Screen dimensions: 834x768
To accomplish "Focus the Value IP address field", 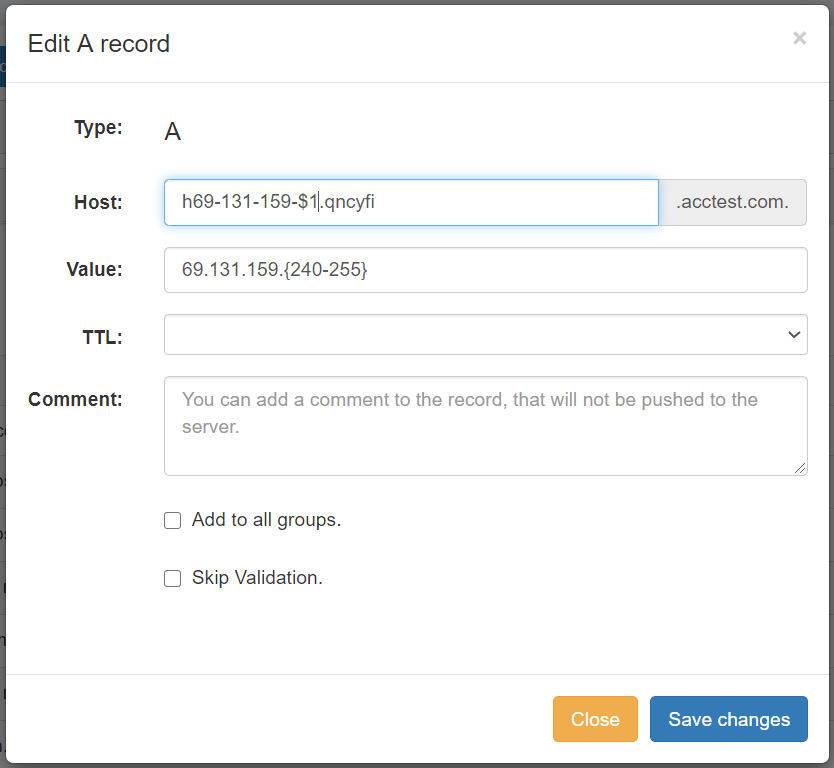I will pyautogui.click(x=485, y=270).
